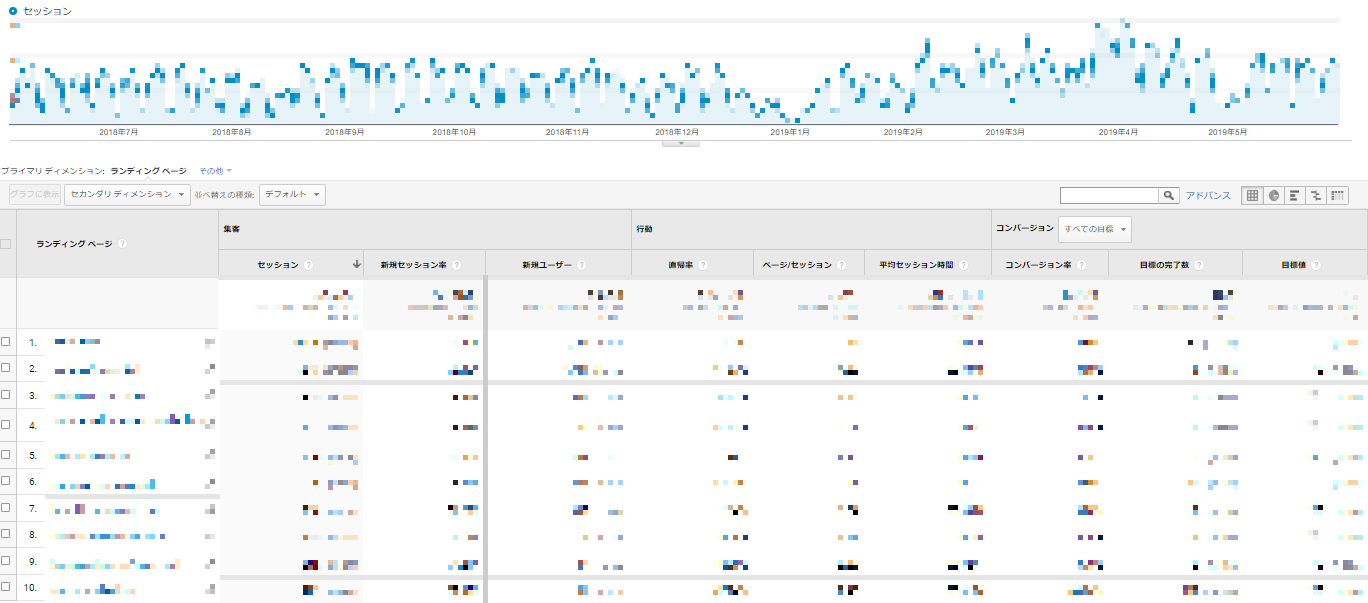This screenshot has width=1368, height=603.
Task: Check the checkbox for row 1
Action: (6, 341)
